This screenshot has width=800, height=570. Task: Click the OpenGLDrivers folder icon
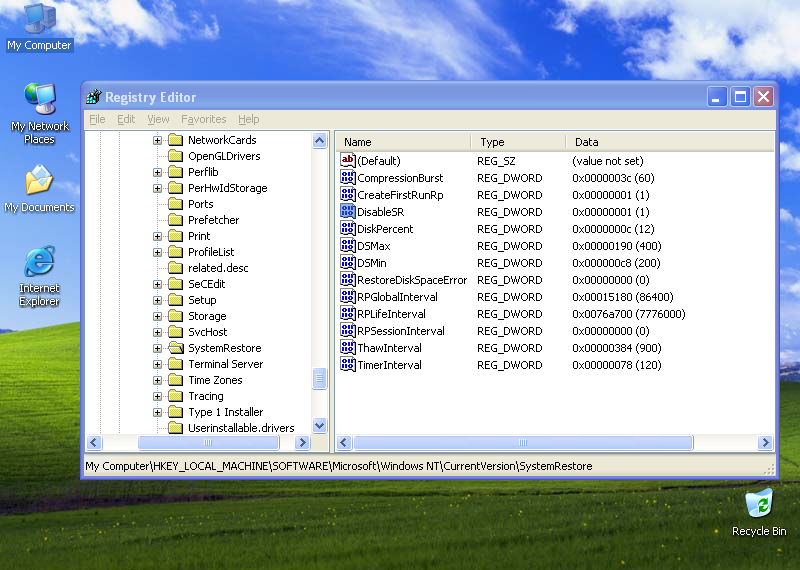pos(176,156)
